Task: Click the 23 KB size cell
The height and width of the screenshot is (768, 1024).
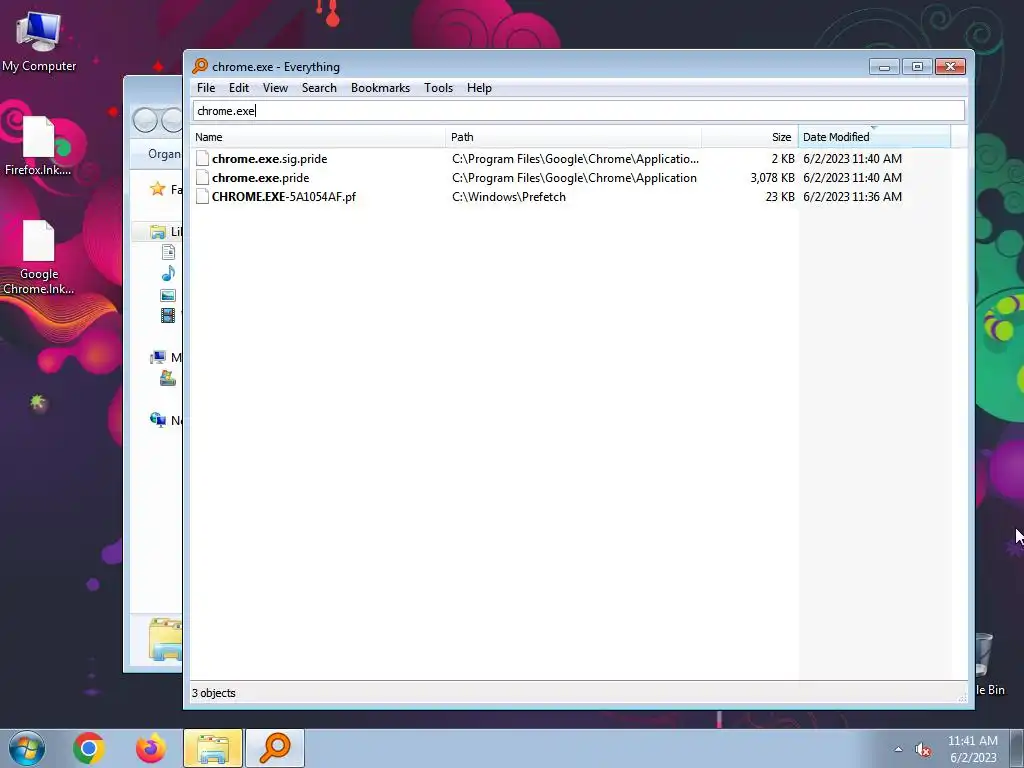Action: 780,197
